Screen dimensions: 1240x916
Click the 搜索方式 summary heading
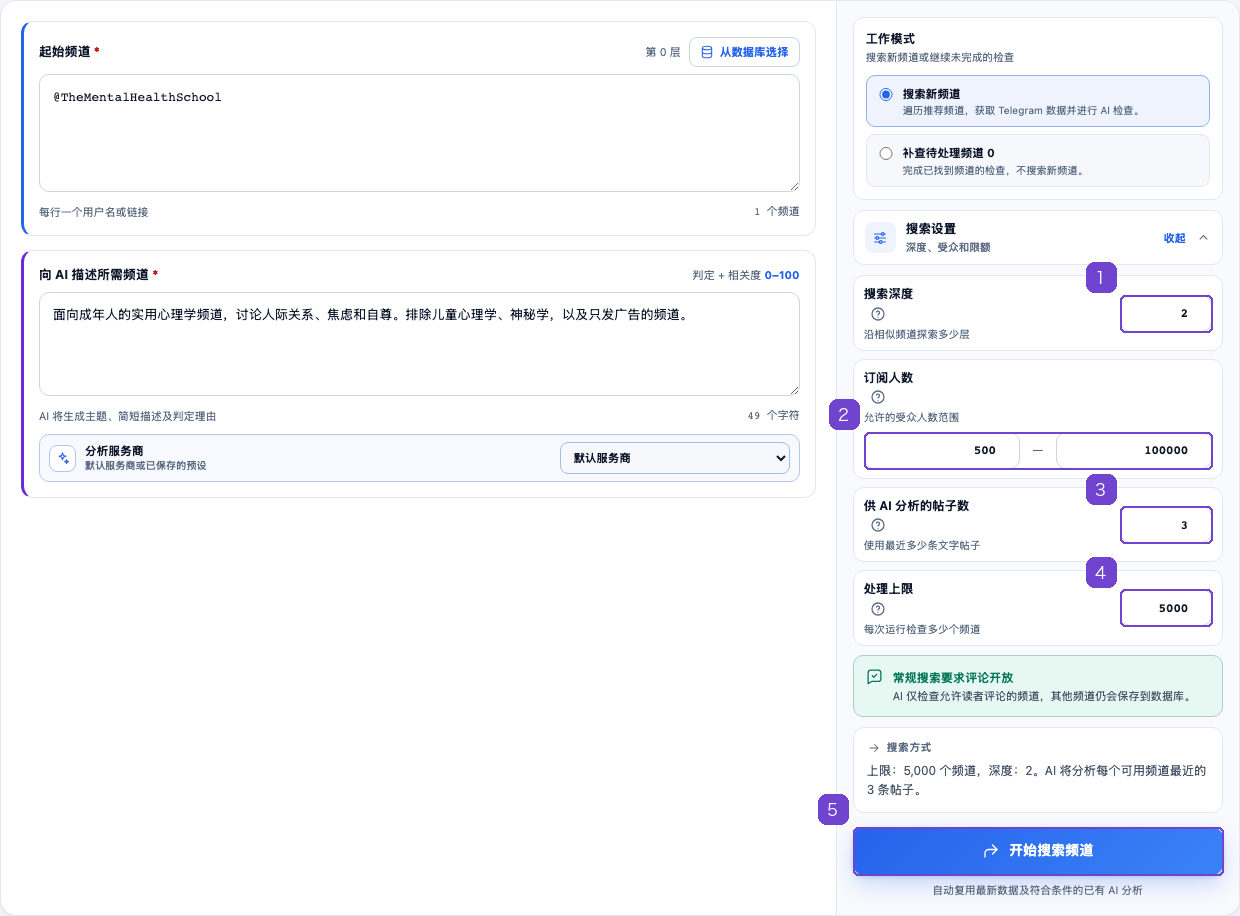click(909, 748)
